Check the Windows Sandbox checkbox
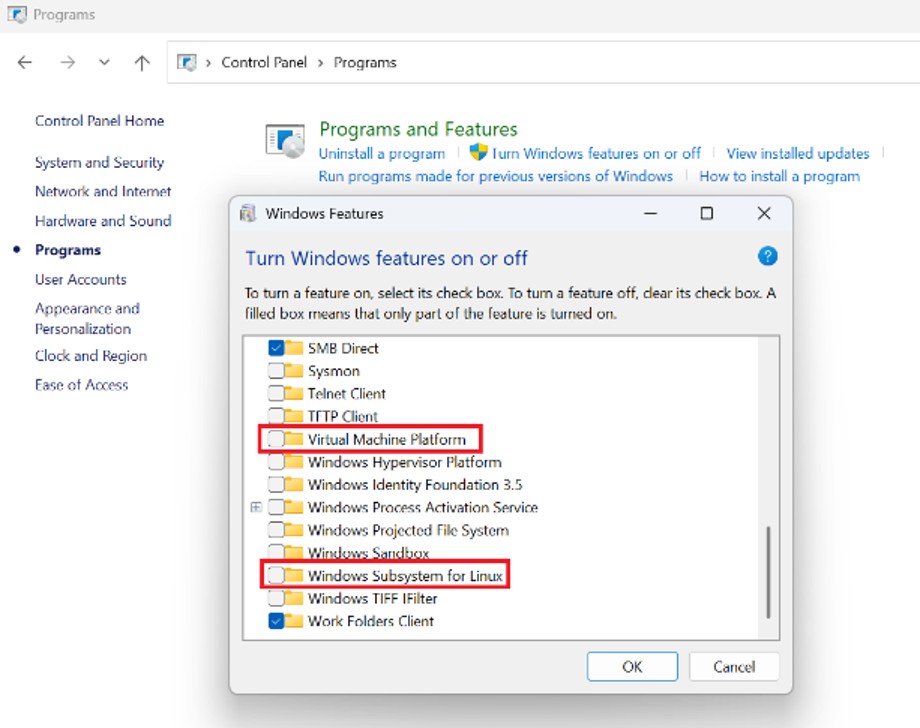Screen dimensions: 920x728 [276, 553]
